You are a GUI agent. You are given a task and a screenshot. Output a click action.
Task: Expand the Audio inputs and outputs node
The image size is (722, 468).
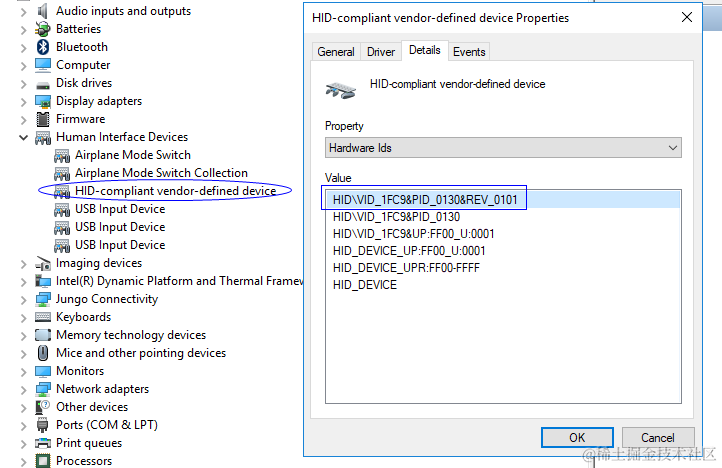coord(23,12)
